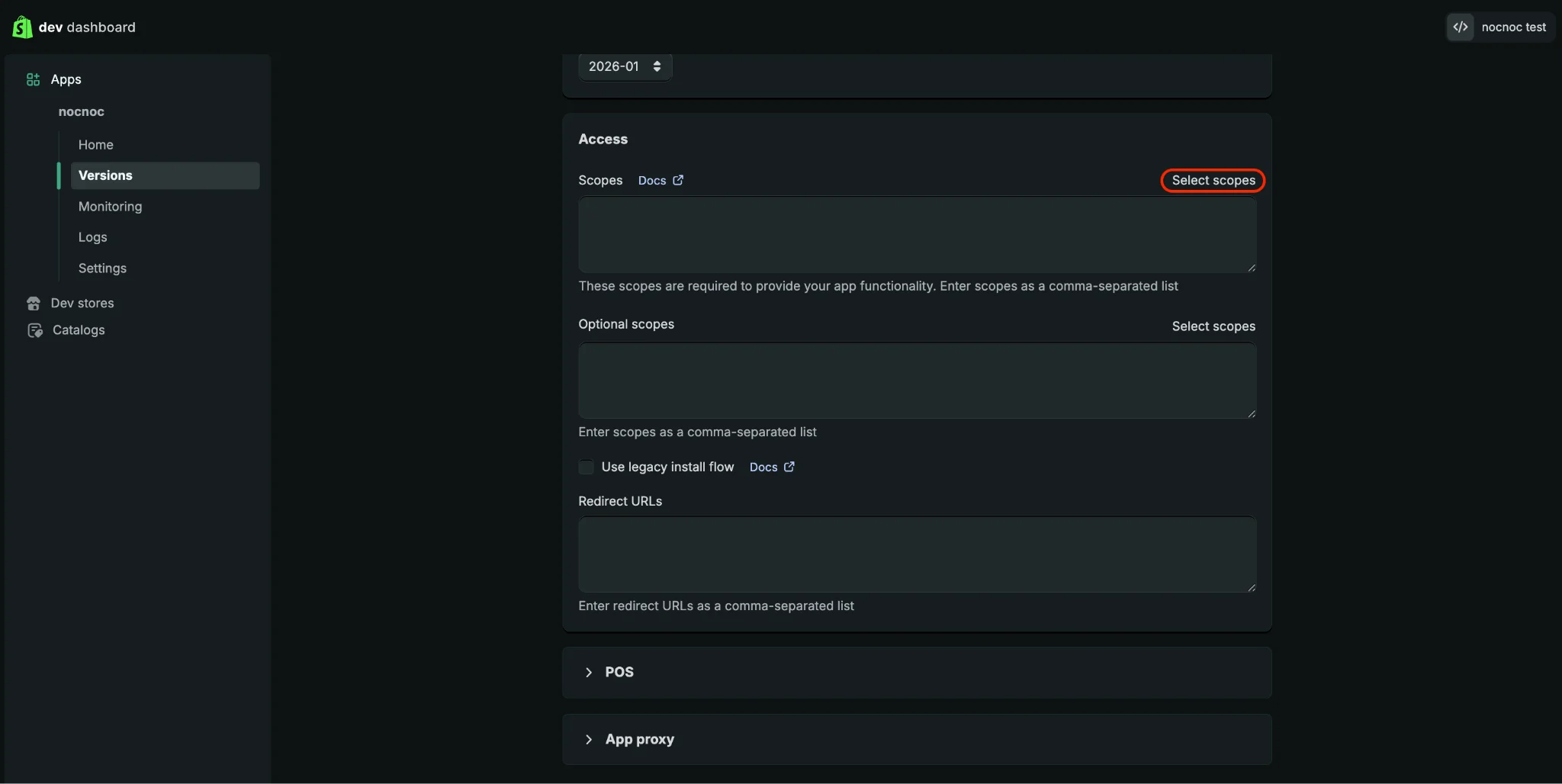Open Dev stores in sidebar

(82, 304)
